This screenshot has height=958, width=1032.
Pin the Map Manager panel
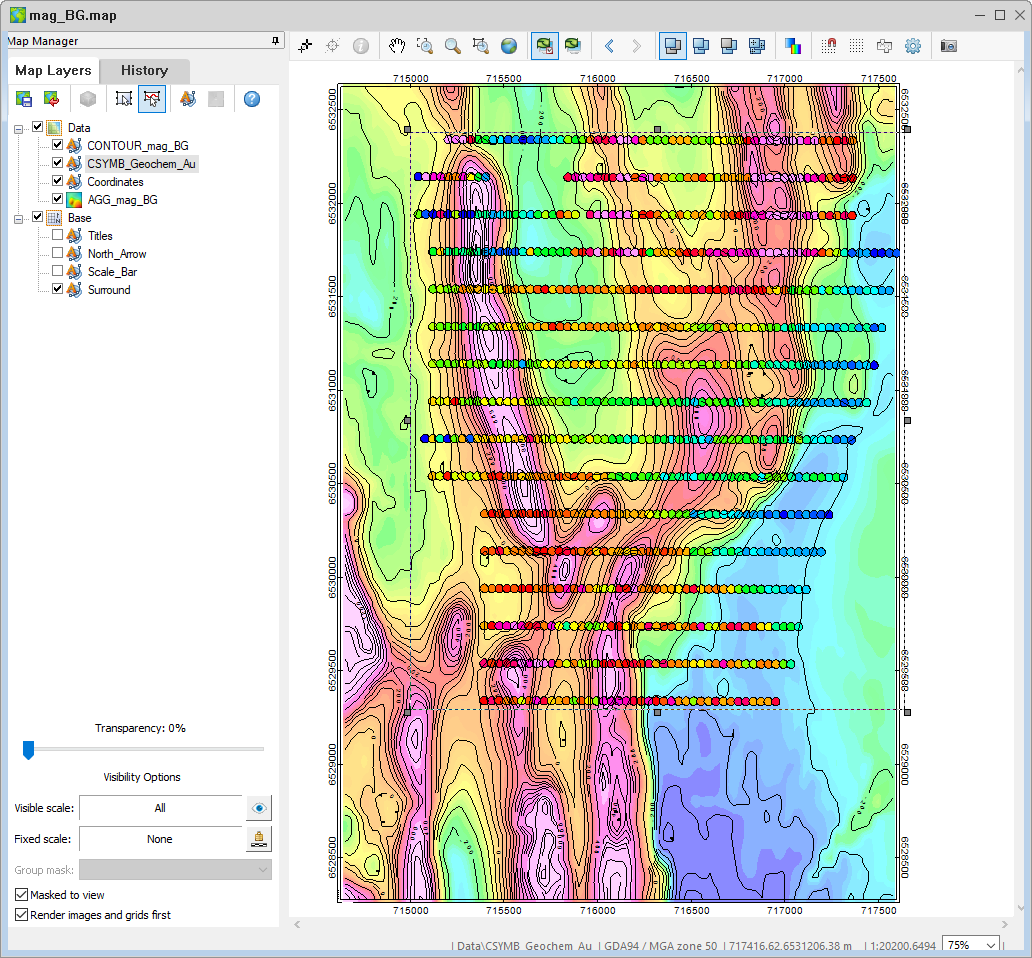[275, 41]
